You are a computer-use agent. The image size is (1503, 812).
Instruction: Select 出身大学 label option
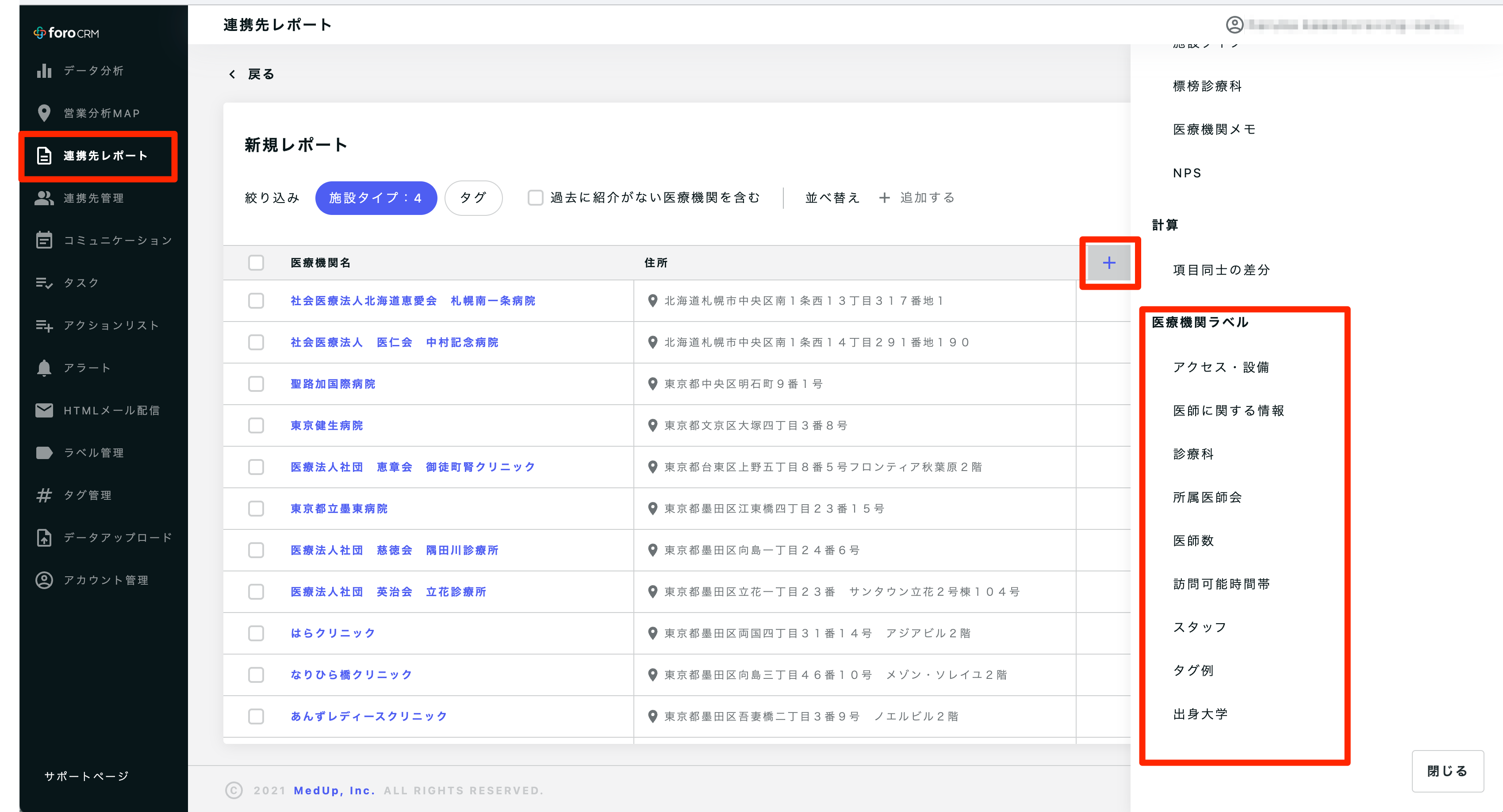pos(1200,714)
